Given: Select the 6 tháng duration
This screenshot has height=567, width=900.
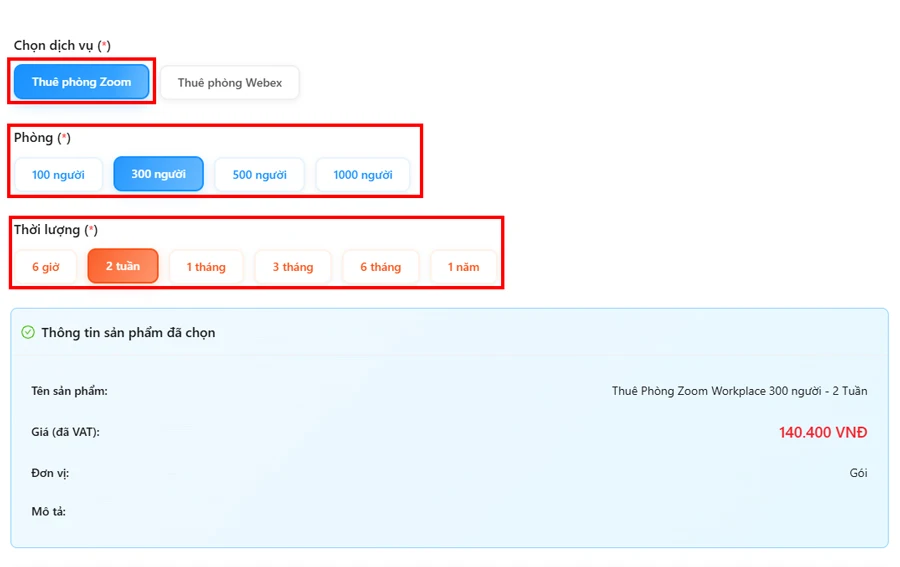Looking at the screenshot, I should click(380, 267).
